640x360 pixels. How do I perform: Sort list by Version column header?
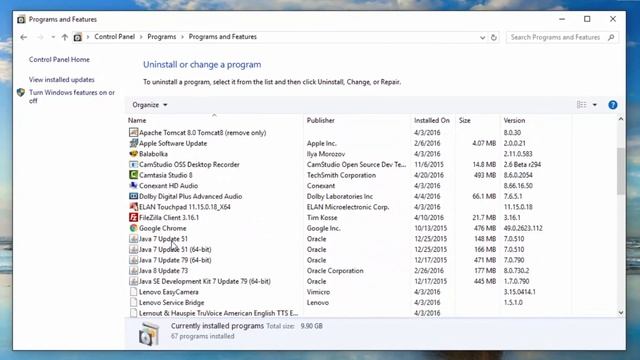[x=514, y=120]
